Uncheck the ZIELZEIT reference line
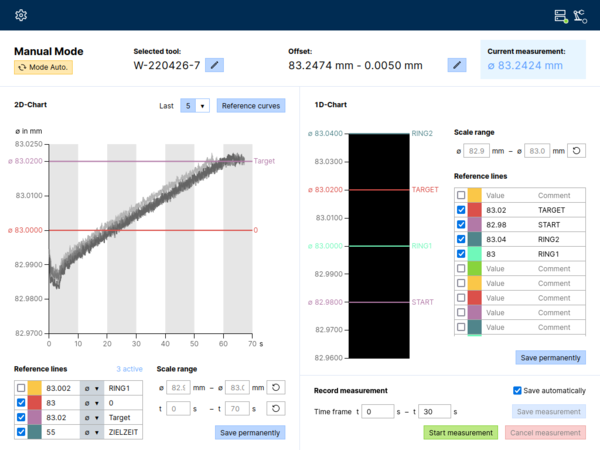600x450 pixels. coord(21,432)
